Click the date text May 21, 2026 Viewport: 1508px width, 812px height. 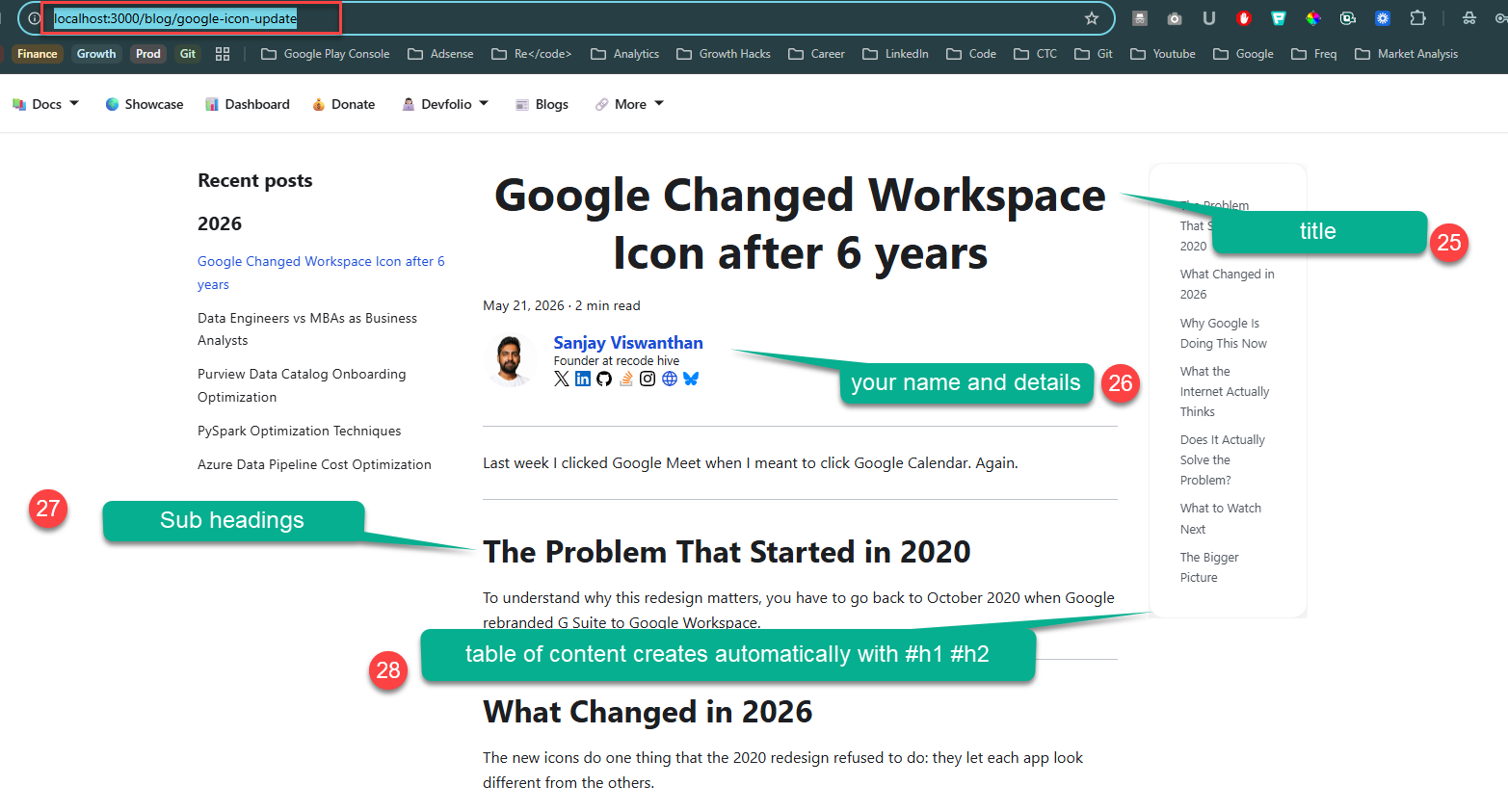click(x=523, y=305)
